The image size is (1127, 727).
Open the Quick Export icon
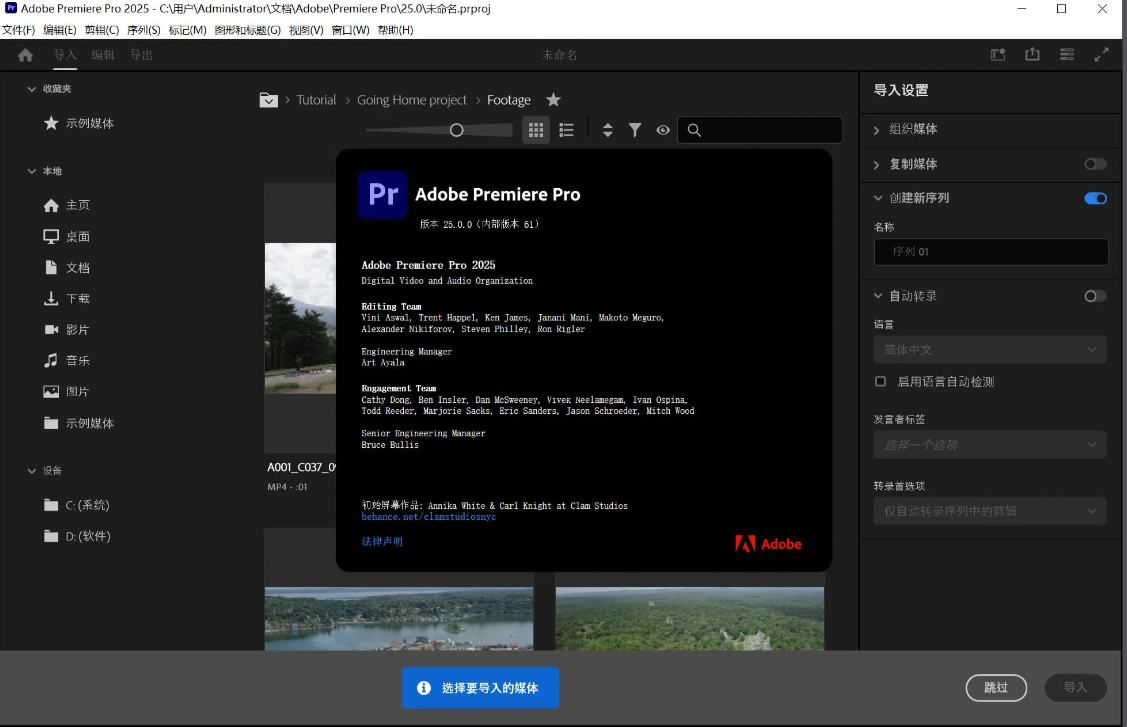(x=1032, y=55)
